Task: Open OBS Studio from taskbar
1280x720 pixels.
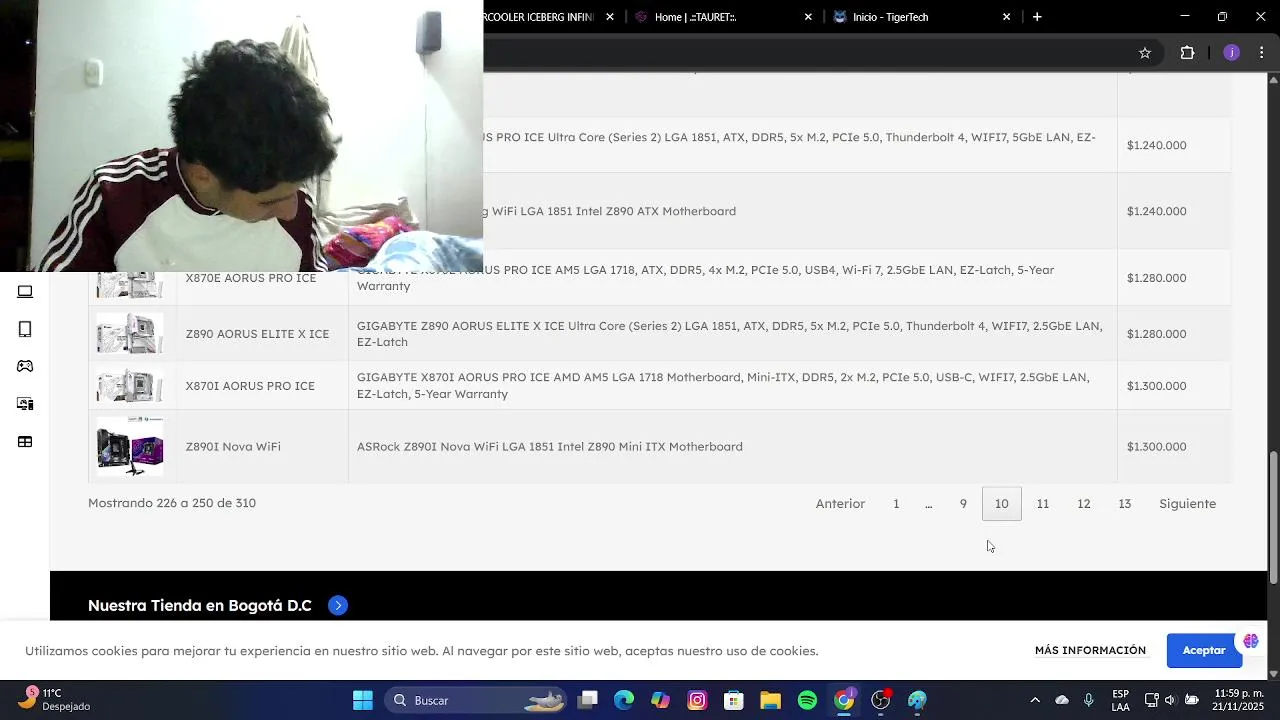Action: (881, 700)
